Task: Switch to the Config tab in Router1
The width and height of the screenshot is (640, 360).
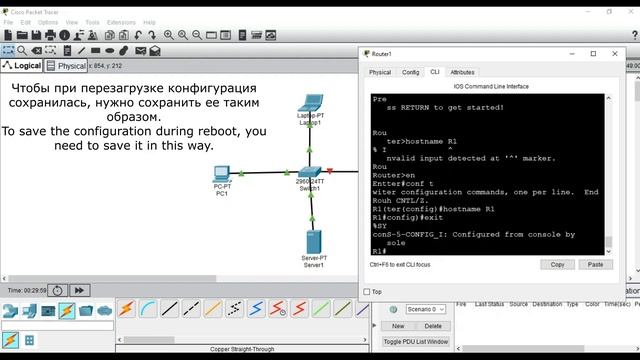Action: pyautogui.click(x=410, y=72)
